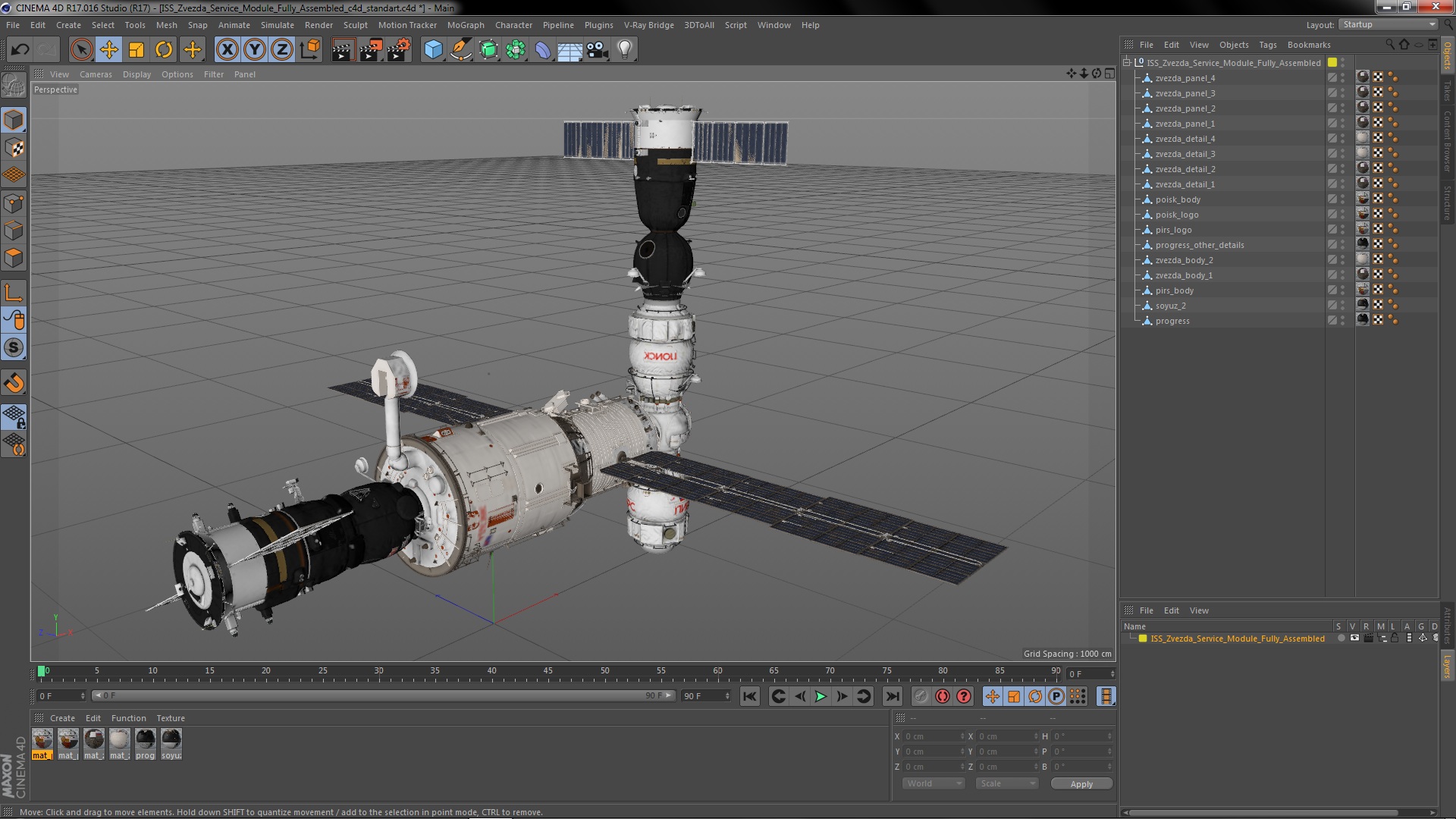The image size is (1456, 819).
Task: Open the viewport Cameras menu
Action: click(96, 74)
